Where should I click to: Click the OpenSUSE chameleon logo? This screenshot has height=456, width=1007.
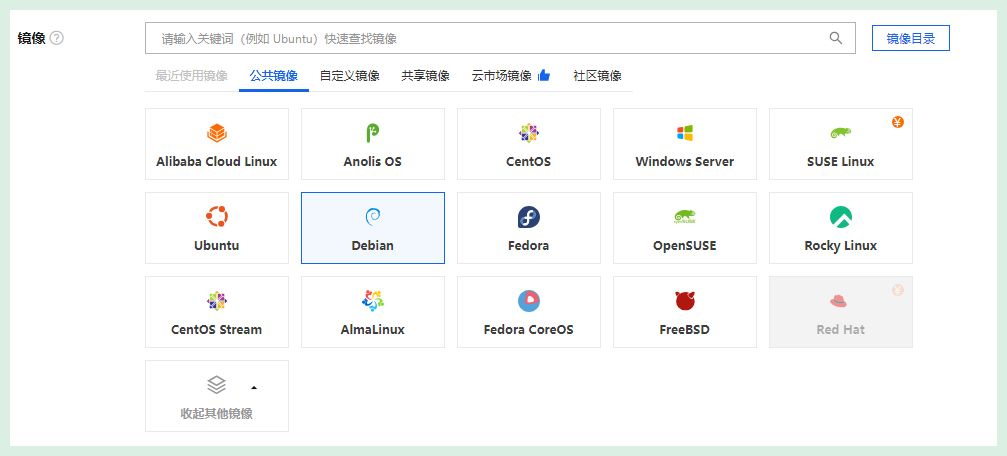click(x=685, y=217)
